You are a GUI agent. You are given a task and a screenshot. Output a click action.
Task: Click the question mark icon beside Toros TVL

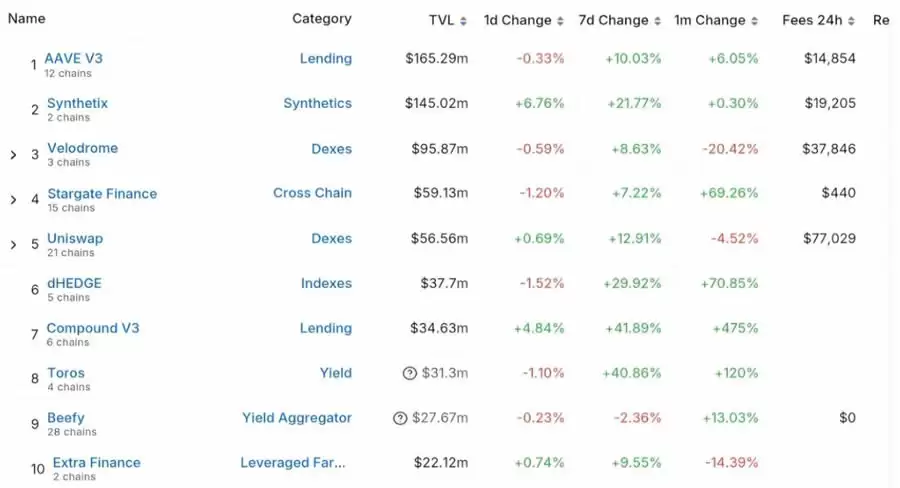click(409, 373)
